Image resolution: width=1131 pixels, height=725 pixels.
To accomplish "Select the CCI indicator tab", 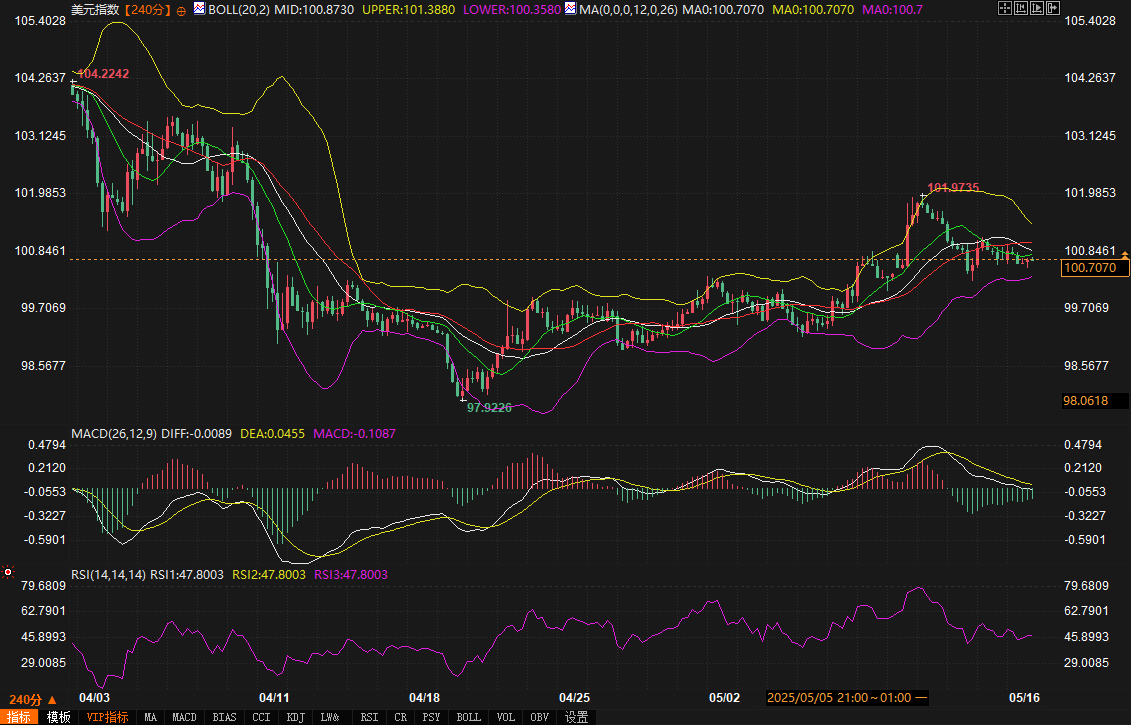I will point(261,717).
